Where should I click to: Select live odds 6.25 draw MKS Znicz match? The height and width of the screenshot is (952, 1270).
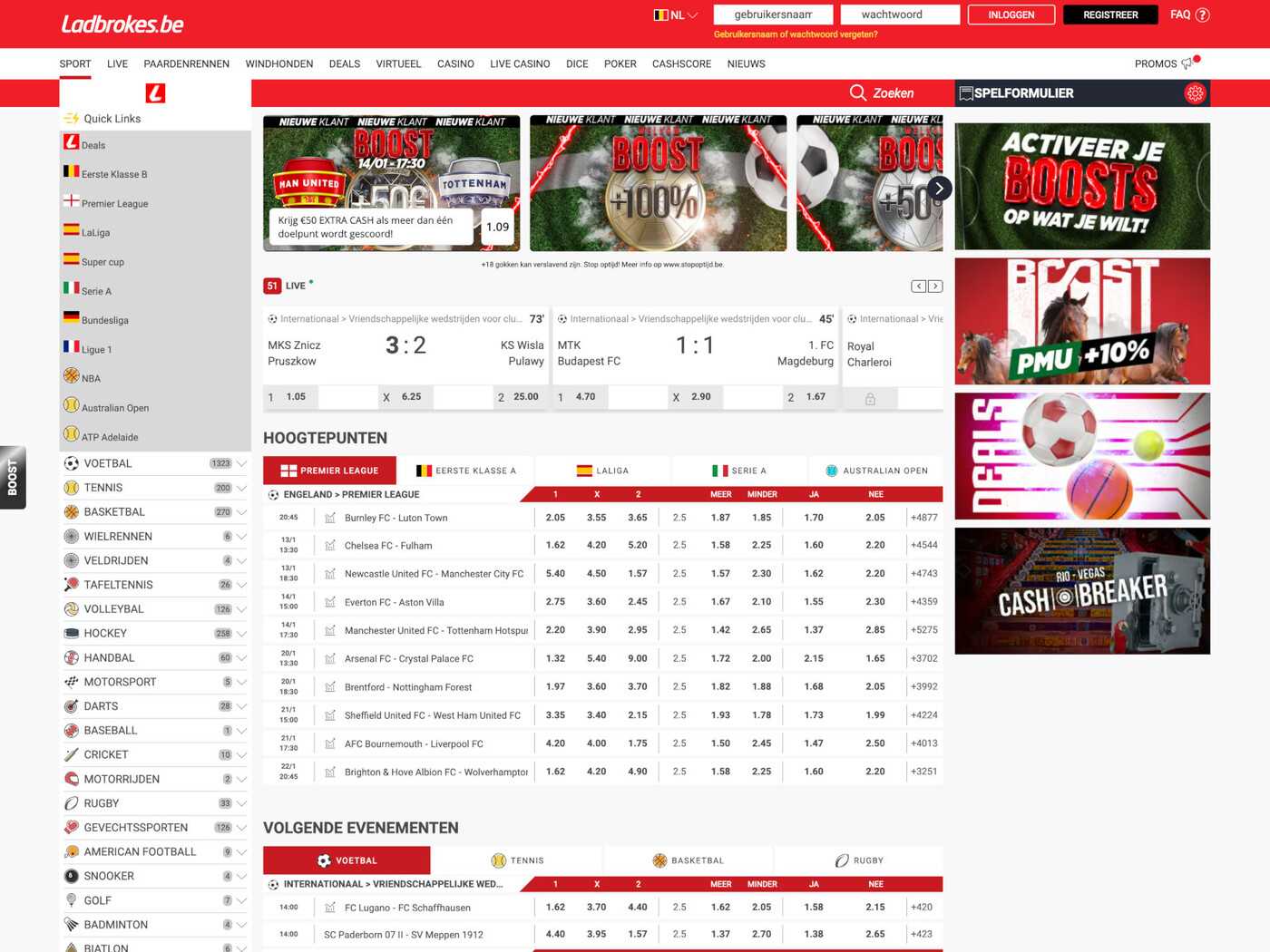pos(405,397)
